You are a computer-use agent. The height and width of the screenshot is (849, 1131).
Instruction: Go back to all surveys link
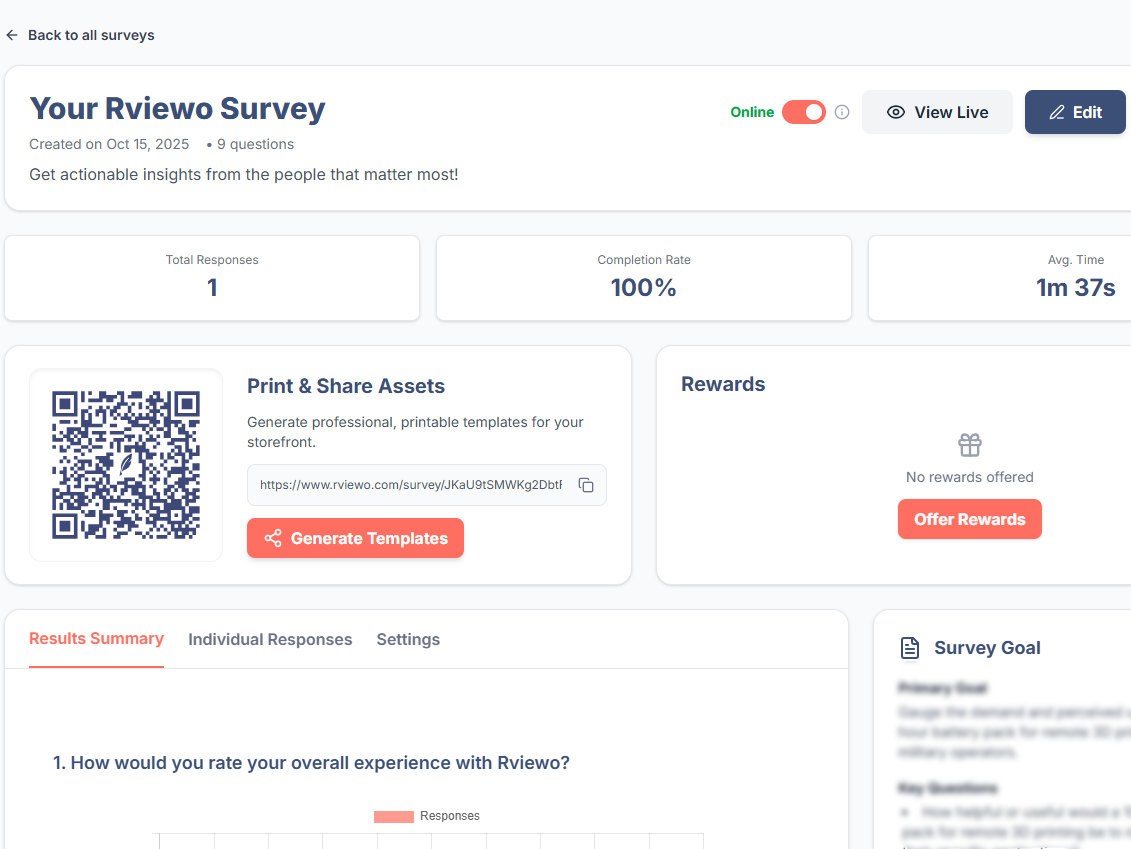[x=91, y=35]
